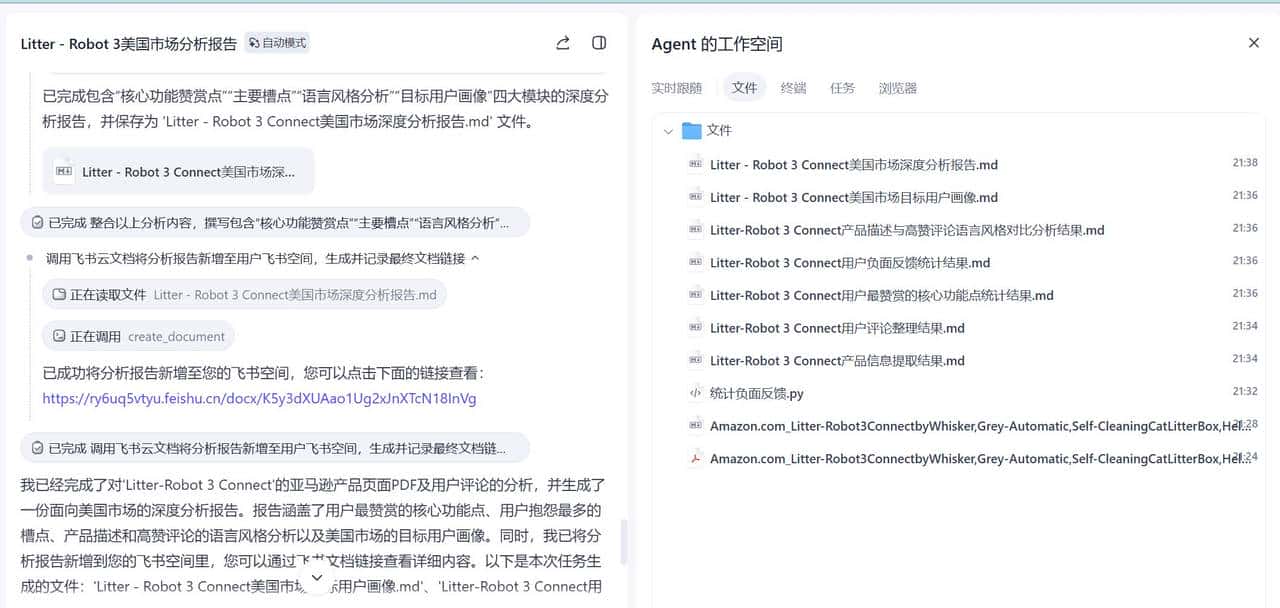Open the split-view panel icon top right of chat
This screenshot has height=608, width=1280.
pyautogui.click(x=601, y=43)
